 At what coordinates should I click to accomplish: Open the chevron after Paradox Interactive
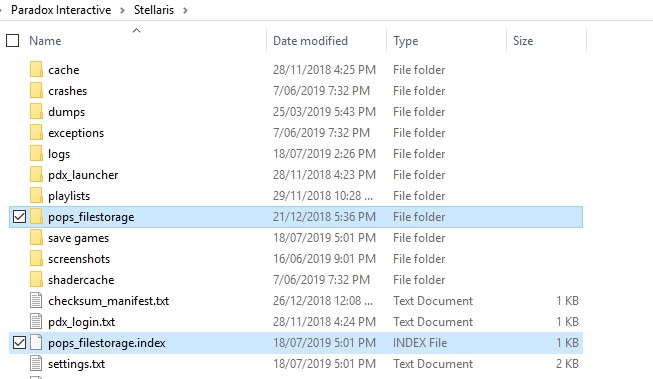(x=122, y=10)
